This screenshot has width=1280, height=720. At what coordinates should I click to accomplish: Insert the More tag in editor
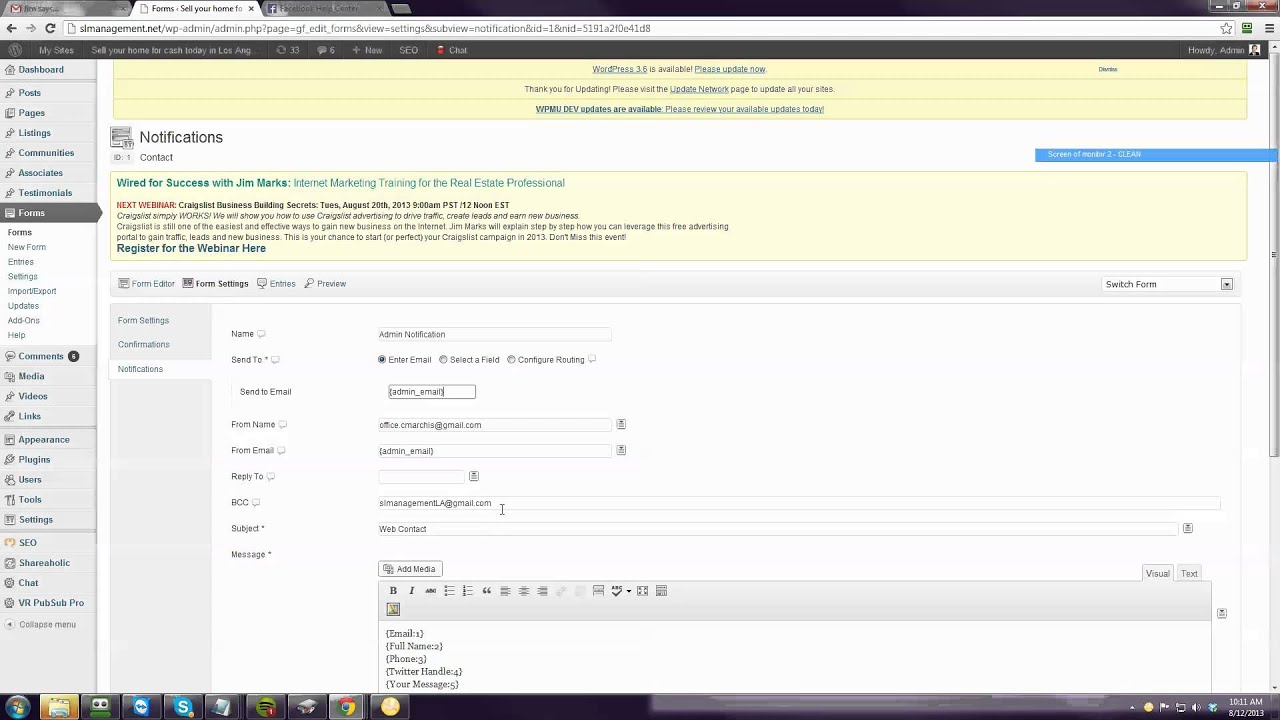(598, 591)
